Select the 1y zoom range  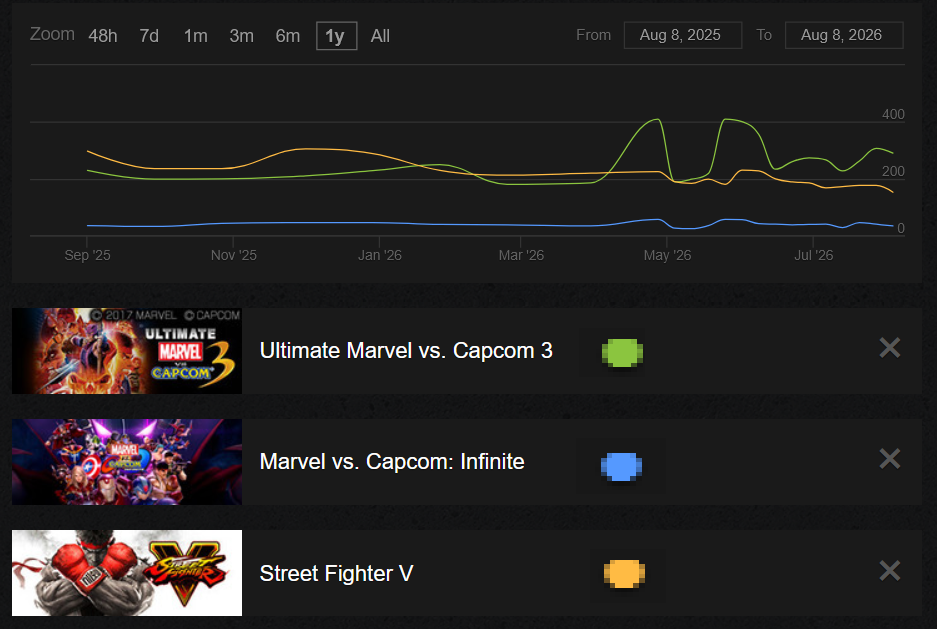tap(336, 36)
